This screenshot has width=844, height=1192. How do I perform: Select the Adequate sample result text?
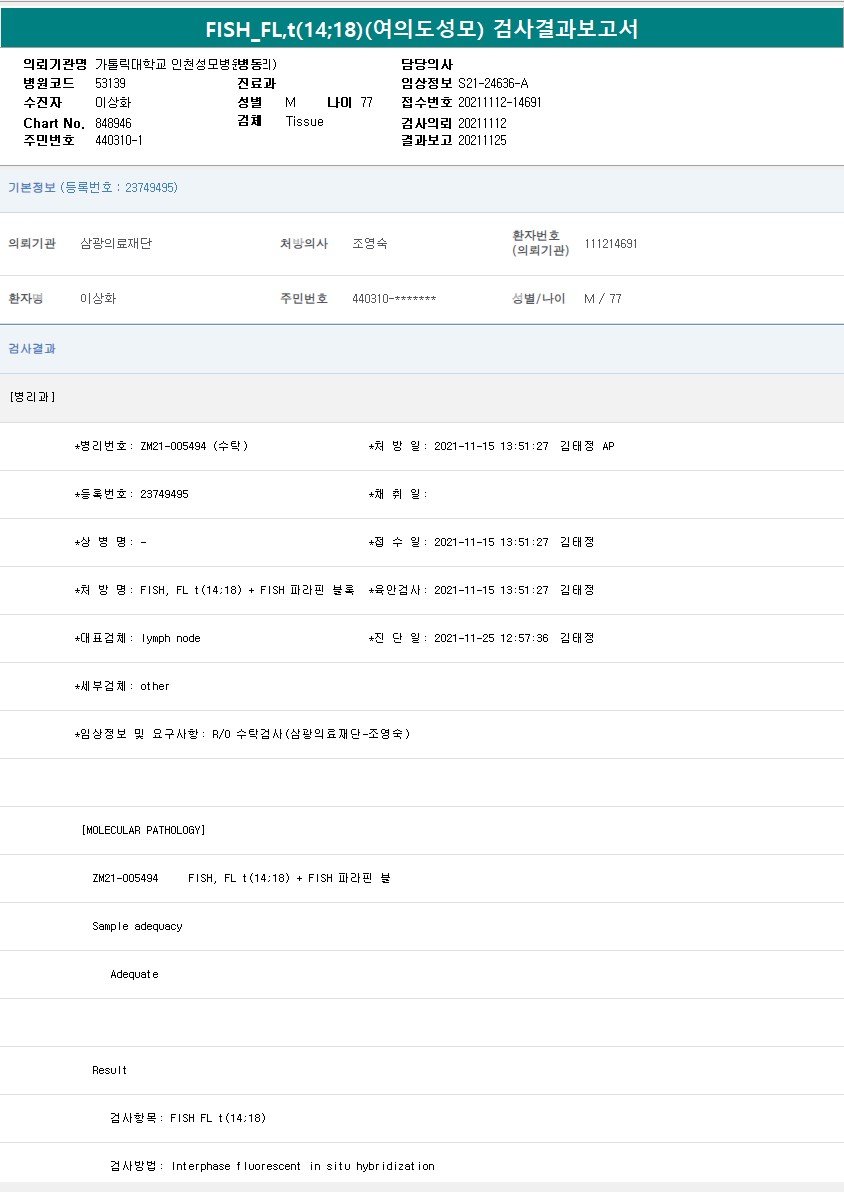134,974
